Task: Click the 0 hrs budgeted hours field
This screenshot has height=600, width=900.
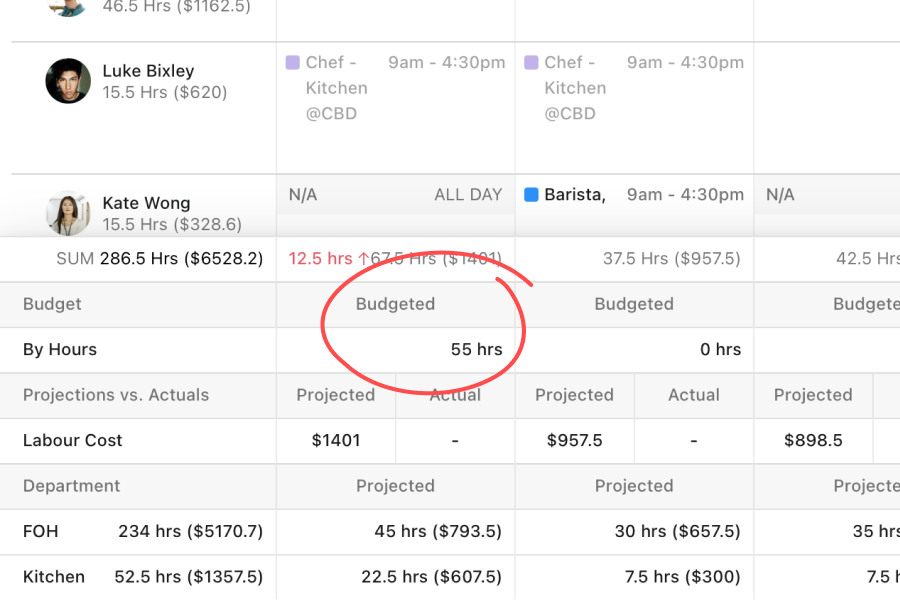Action: pyautogui.click(x=720, y=349)
